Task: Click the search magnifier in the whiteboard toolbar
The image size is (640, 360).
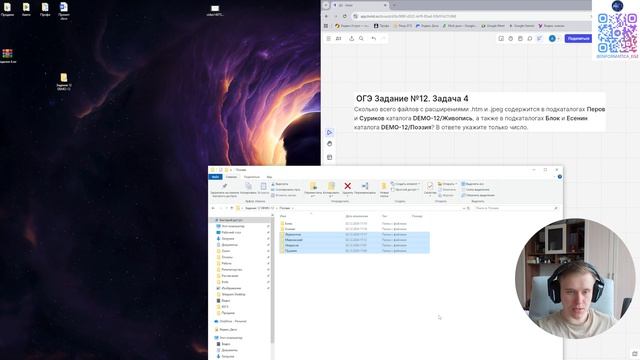Action: pos(361,38)
